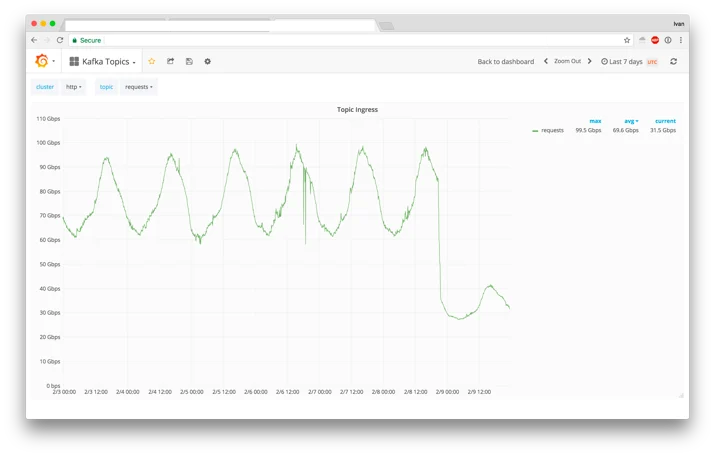Click the 110 Gbps y-axis label
The width and height of the screenshot is (715, 456).
48,119
